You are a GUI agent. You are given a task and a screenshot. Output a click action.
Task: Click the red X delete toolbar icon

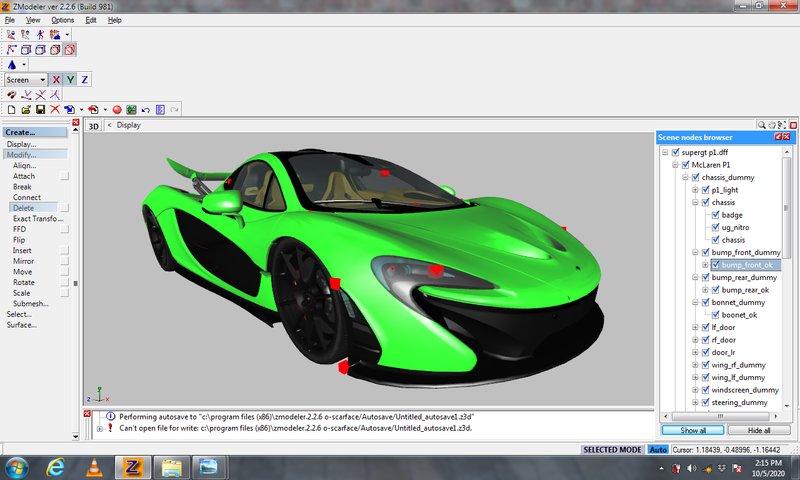pyautogui.click(x=55, y=110)
